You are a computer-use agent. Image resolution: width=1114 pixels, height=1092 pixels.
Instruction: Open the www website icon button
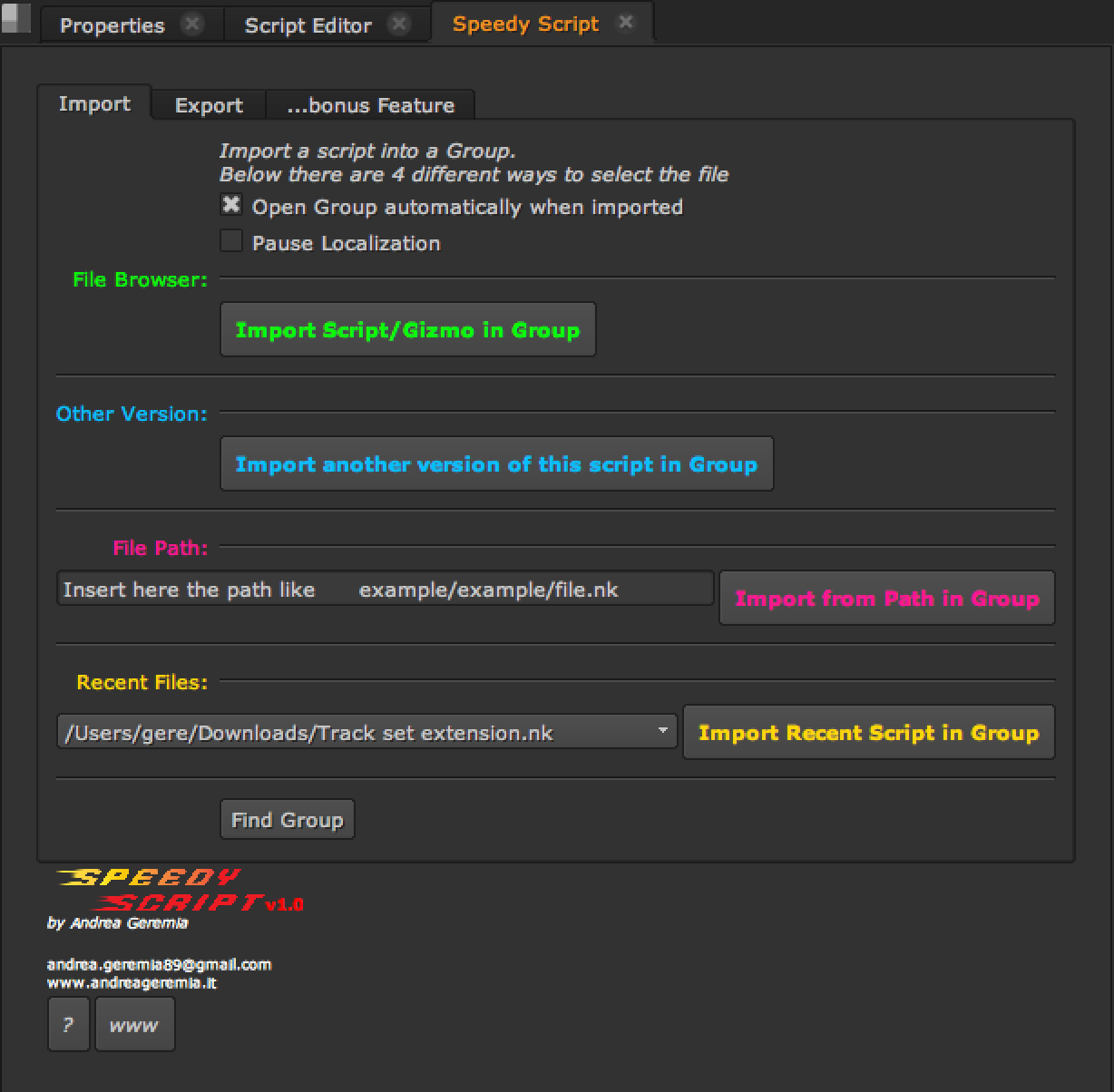[x=134, y=1024]
